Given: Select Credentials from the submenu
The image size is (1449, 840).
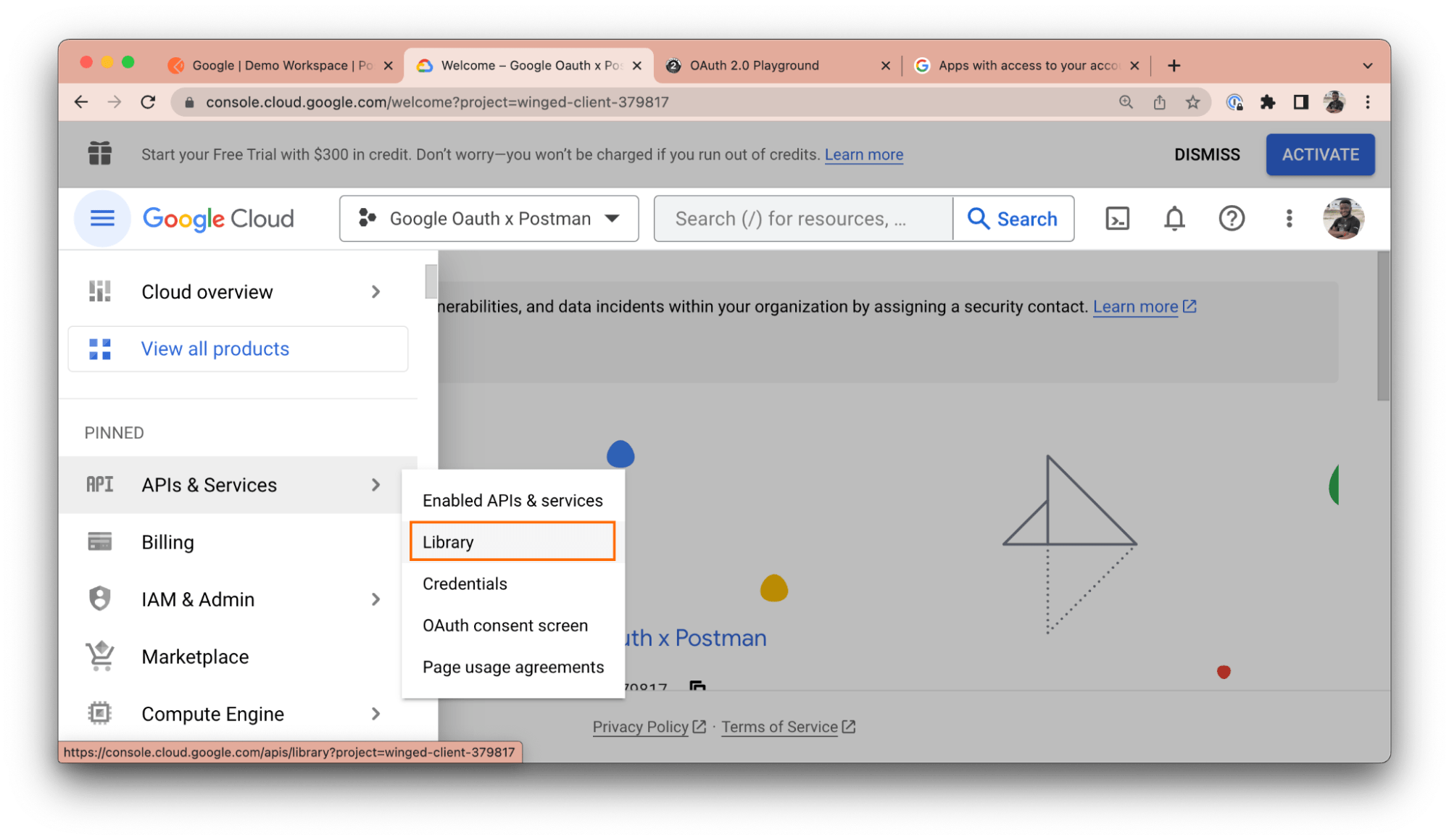Looking at the screenshot, I should [512, 583].
